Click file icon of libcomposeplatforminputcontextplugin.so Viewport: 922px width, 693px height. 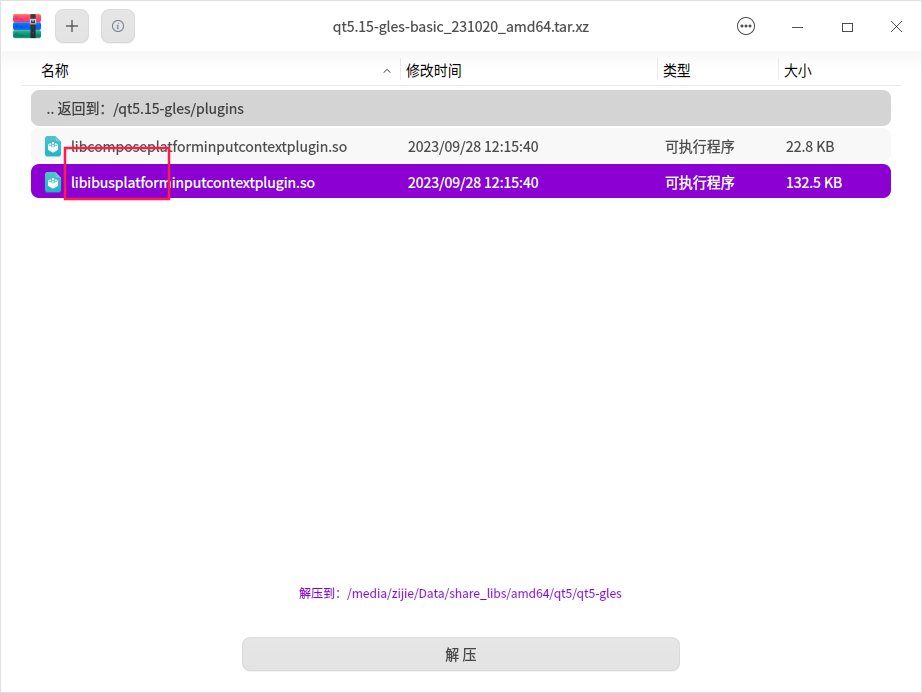(x=53, y=146)
